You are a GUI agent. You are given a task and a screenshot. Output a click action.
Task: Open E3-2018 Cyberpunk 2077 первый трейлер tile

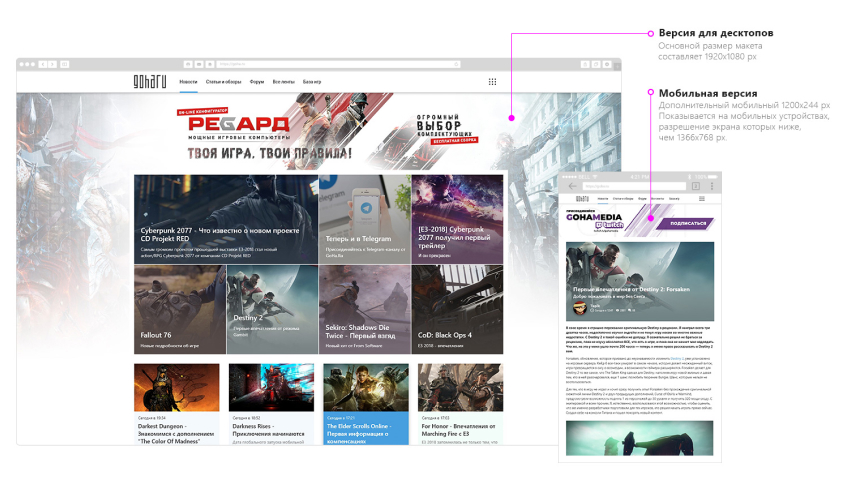tap(457, 219)
